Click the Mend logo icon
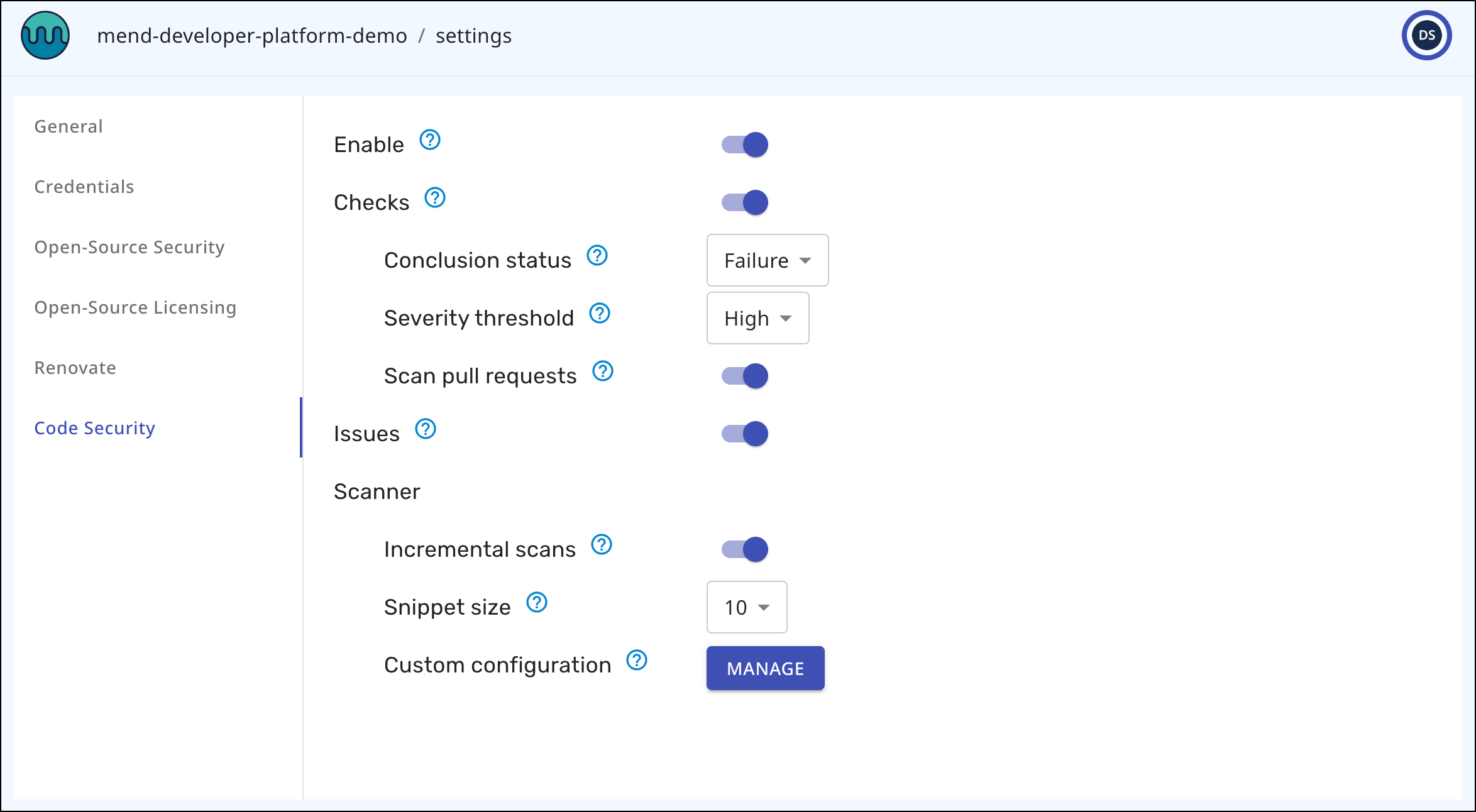The image size is (1476, 812). [45, 36]
